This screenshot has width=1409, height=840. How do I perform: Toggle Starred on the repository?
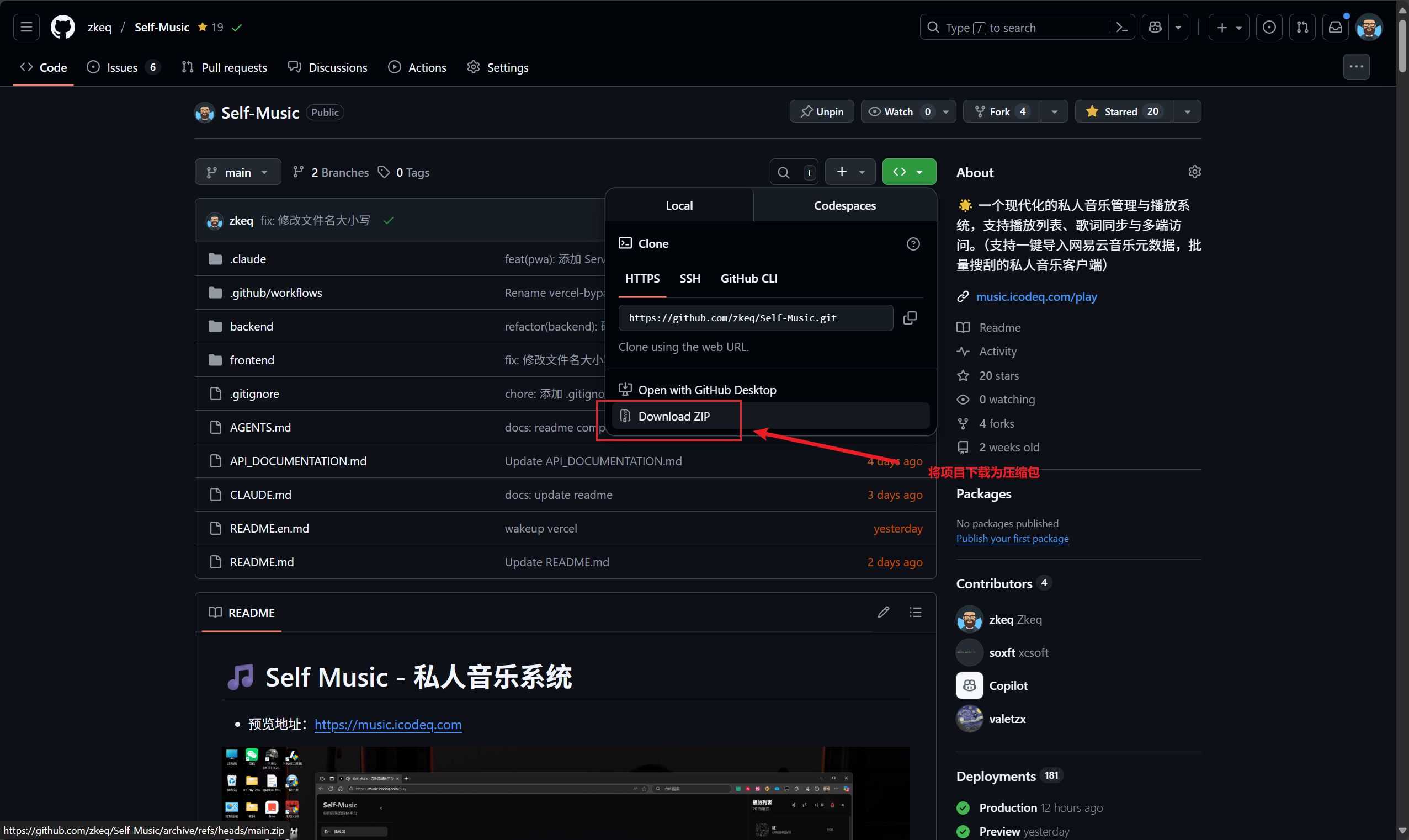(x=1124, y=111)
